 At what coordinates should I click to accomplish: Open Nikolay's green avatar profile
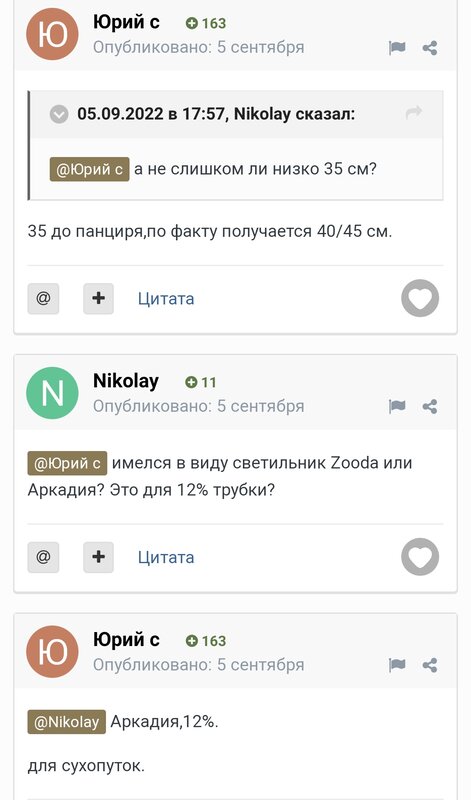point(53,393)
